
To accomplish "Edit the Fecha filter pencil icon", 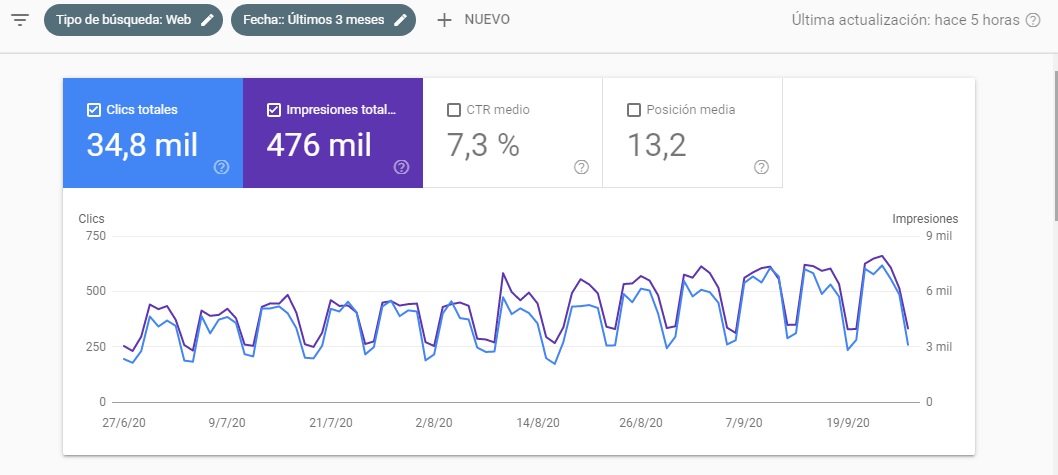I will [x=400, y=20].
